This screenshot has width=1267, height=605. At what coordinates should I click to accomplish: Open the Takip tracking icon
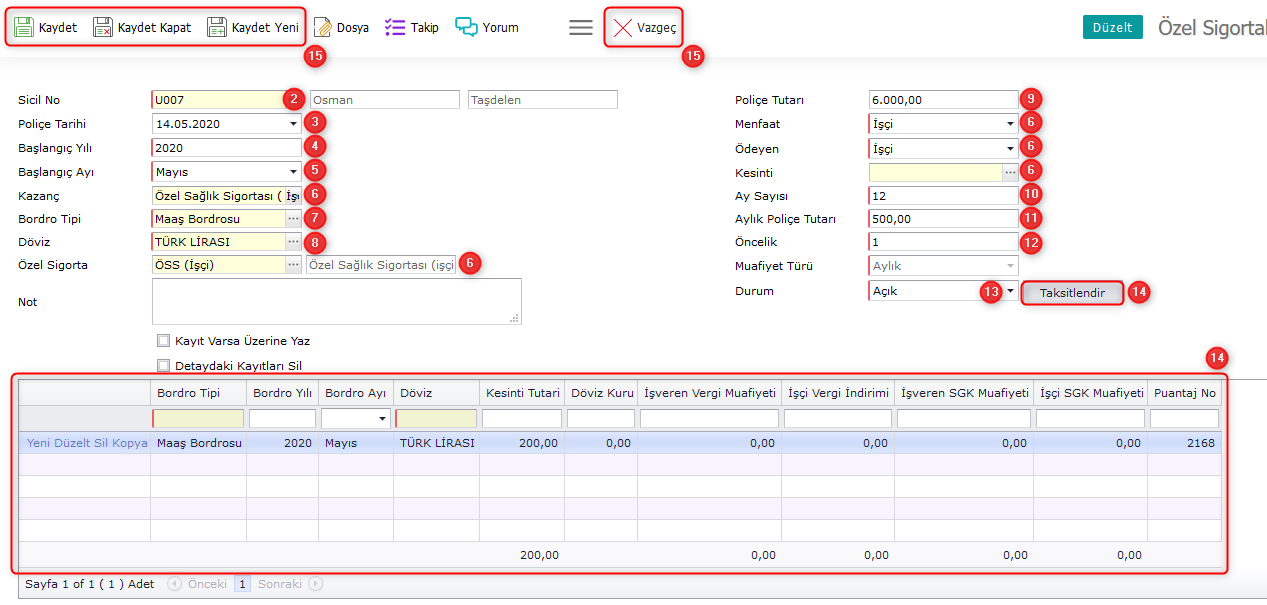pyautogui.click(x=395, y=28)
